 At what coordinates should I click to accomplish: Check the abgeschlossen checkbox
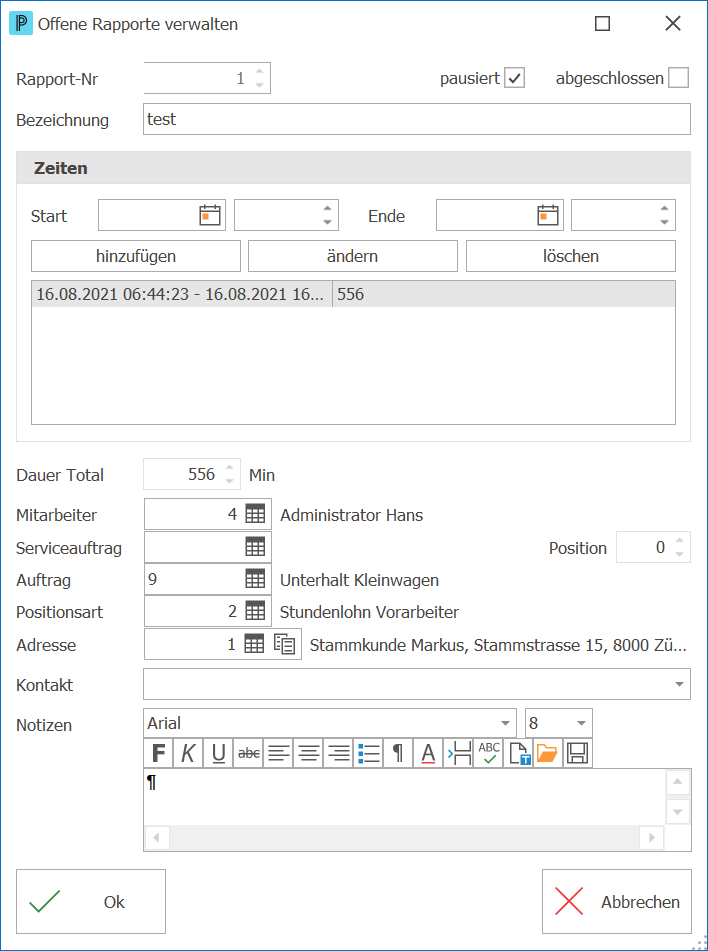678,78
